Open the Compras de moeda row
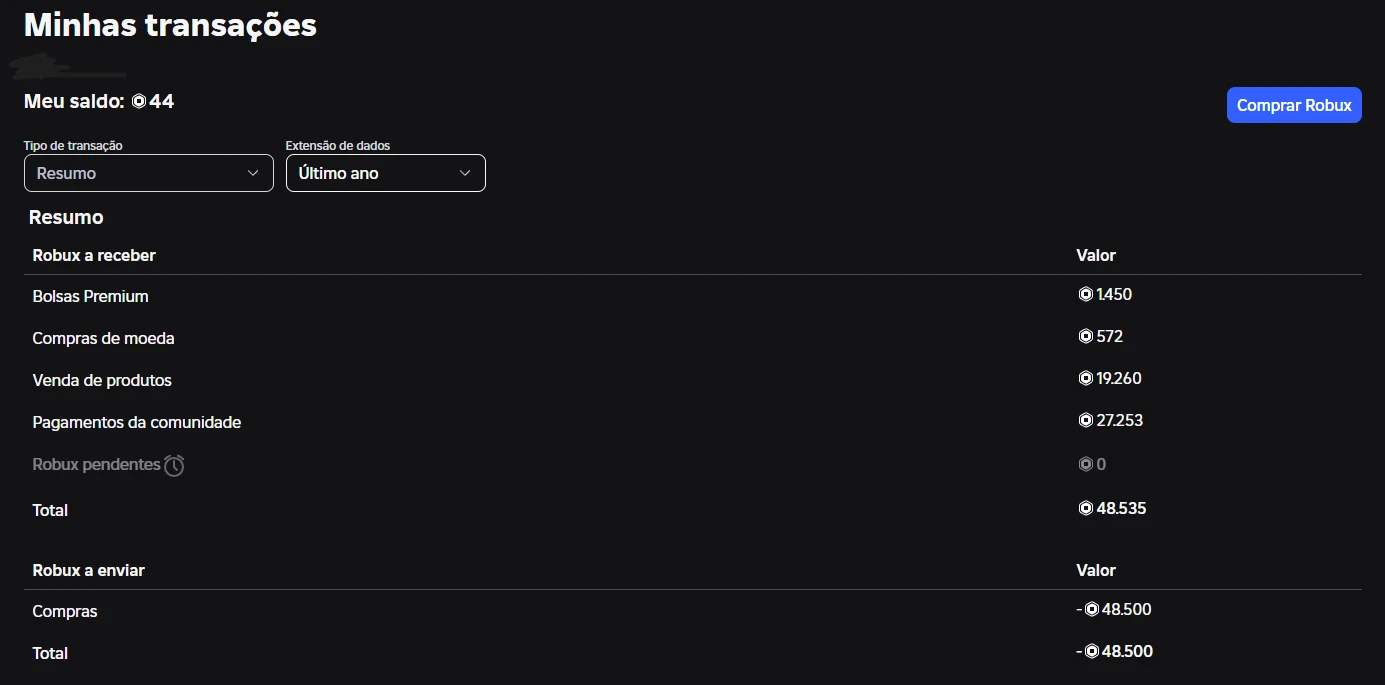 coord(103,338)
